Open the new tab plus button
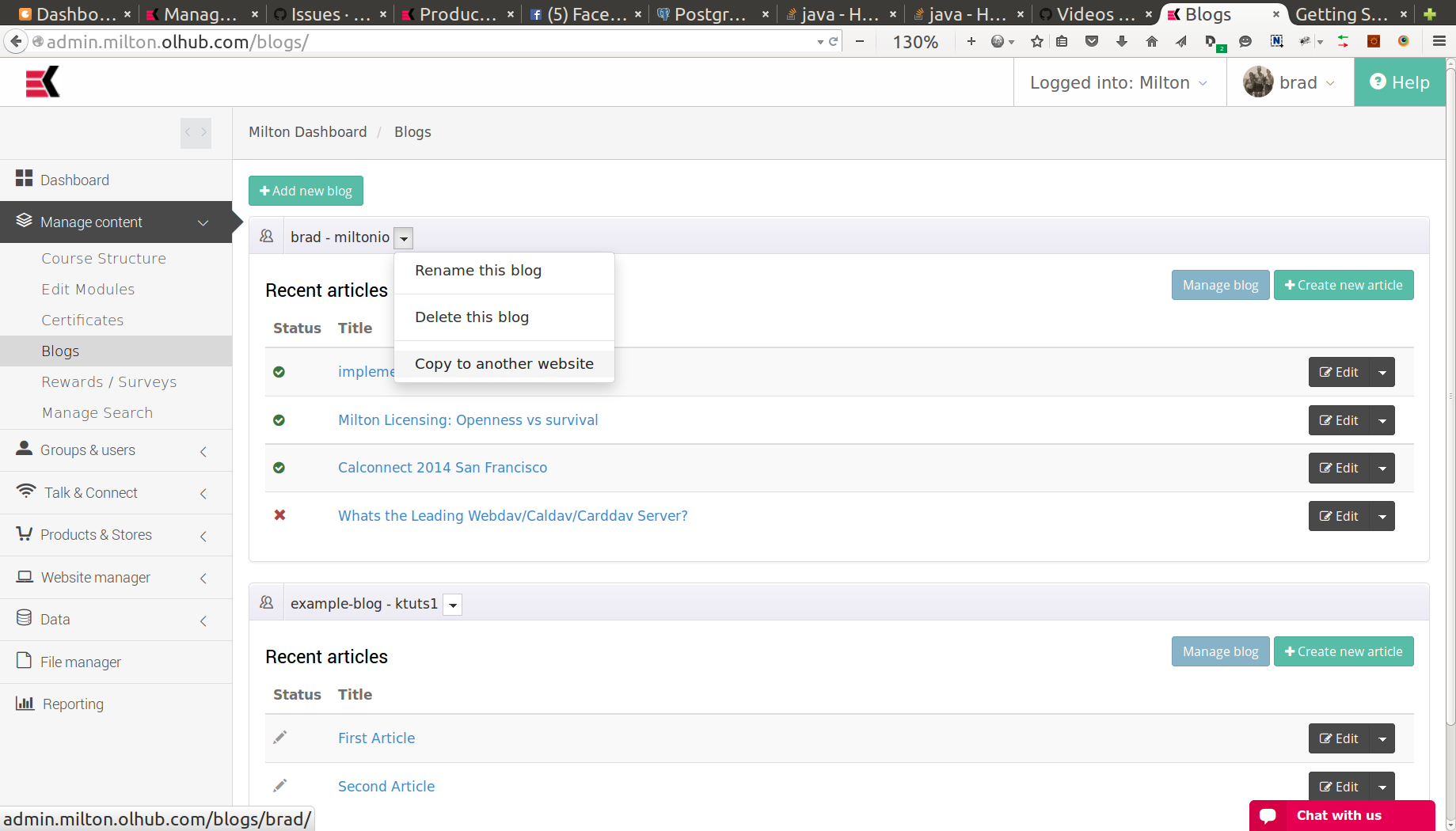This screenshot has width=1456, height=831. [x=1429, y=14]
